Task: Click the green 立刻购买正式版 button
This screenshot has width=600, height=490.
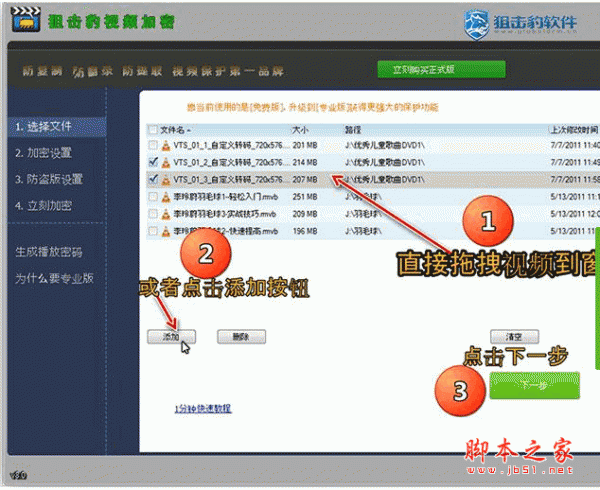Action: point(441,70)
